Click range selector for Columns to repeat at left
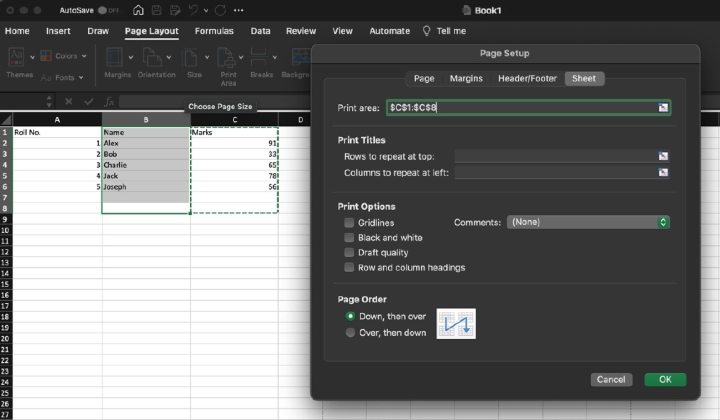 (x=662, y=172)
